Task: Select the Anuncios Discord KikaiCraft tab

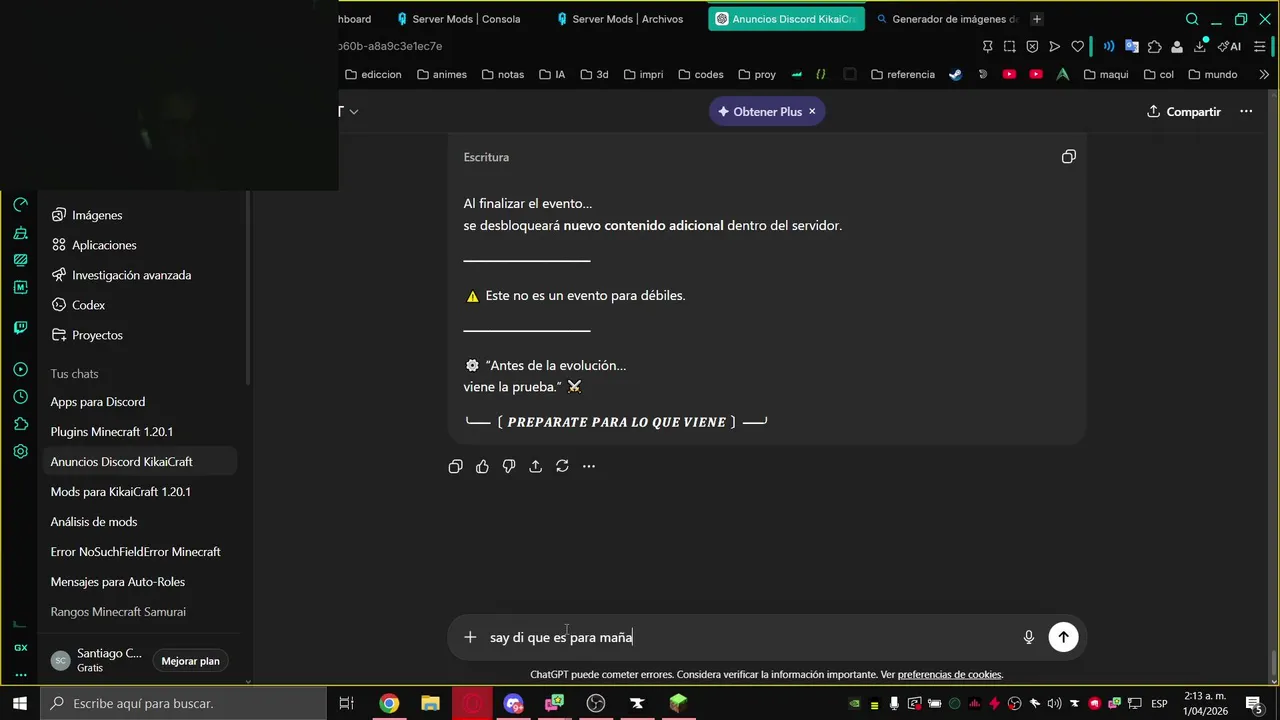Action: [786, 19]
